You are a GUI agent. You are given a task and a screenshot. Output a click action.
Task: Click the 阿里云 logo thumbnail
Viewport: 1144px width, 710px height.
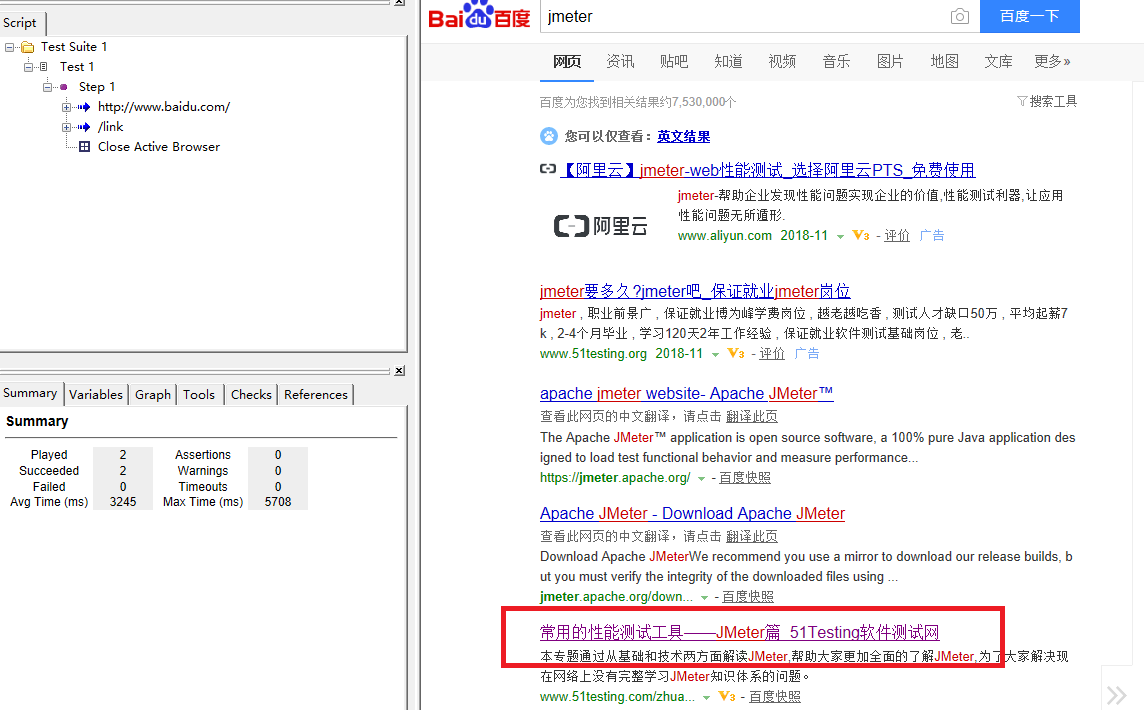(600, 226)
